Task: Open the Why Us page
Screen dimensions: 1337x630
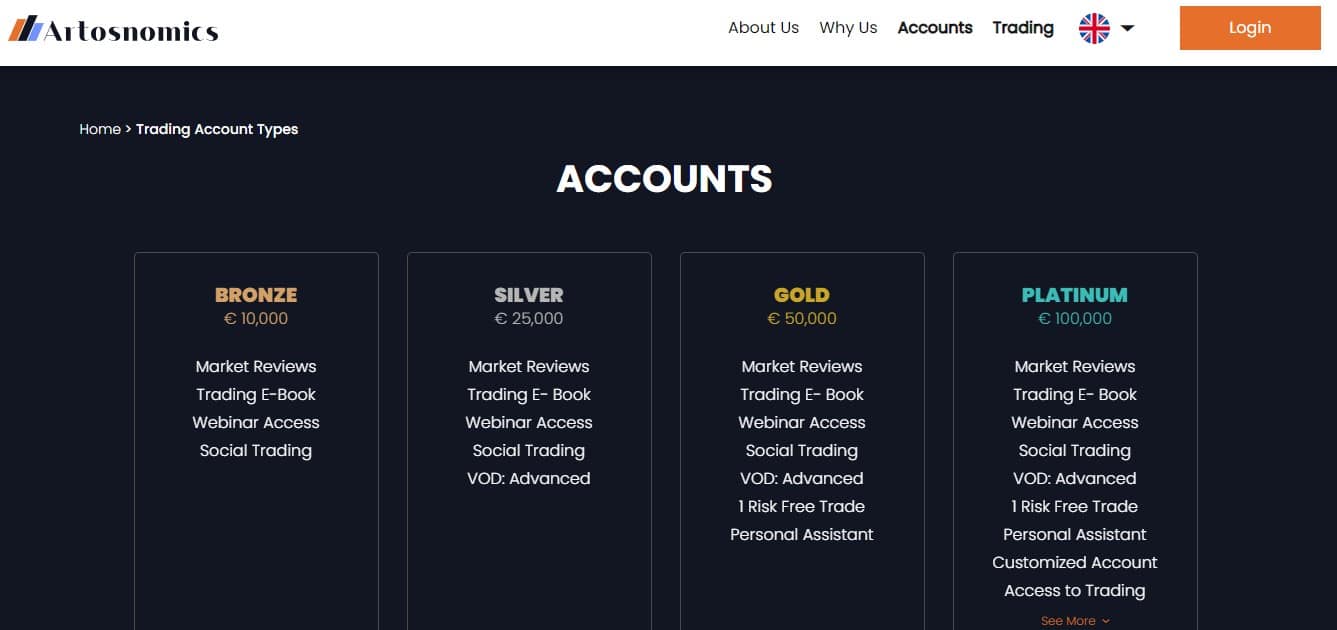Action: click(847, 28)
